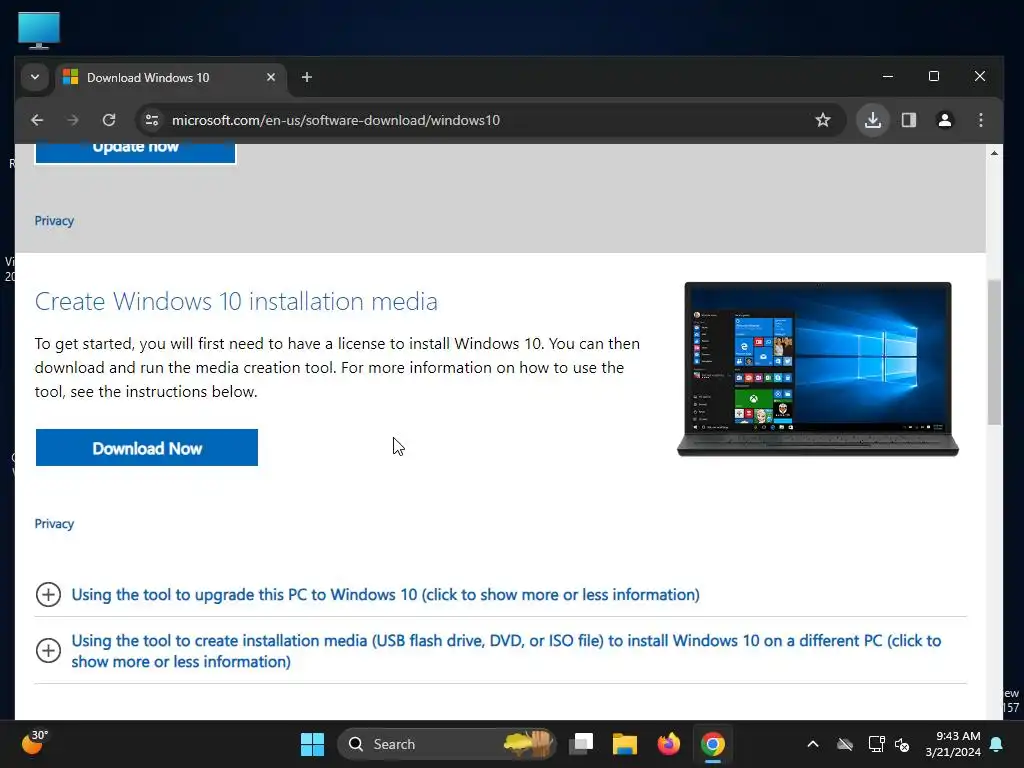This screenshot has width=1024, height=768.
Task: Open the weather widget showing 30°
Action: (x=35, y=743)
